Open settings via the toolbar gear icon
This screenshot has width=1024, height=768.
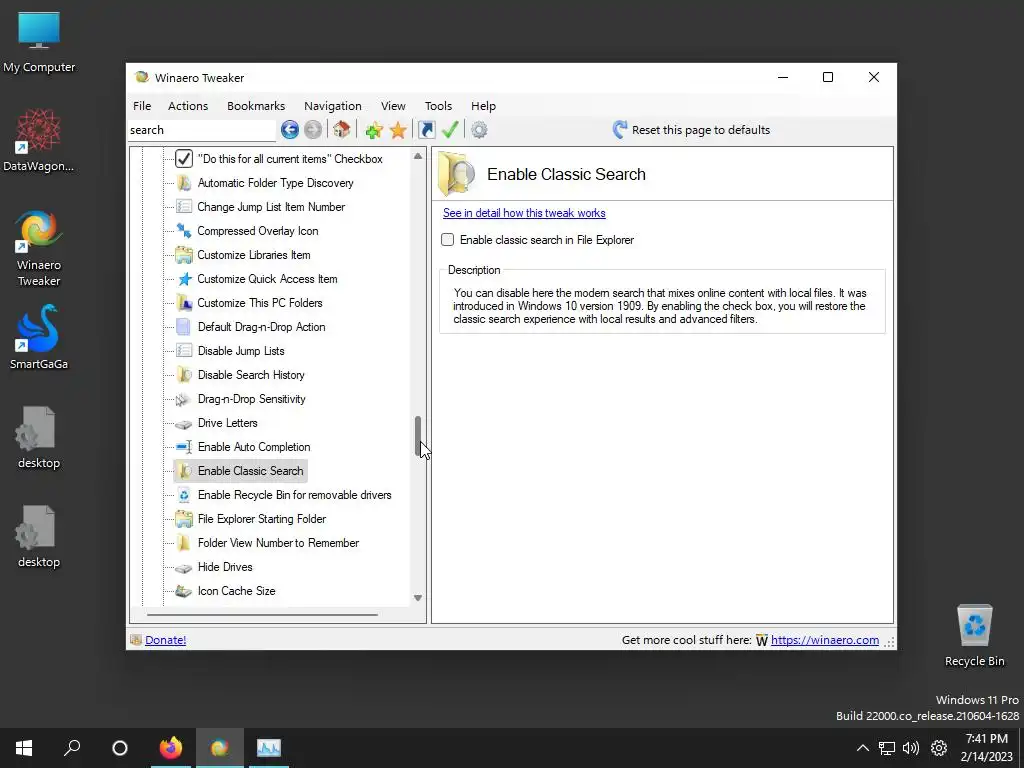pos(479,130)
